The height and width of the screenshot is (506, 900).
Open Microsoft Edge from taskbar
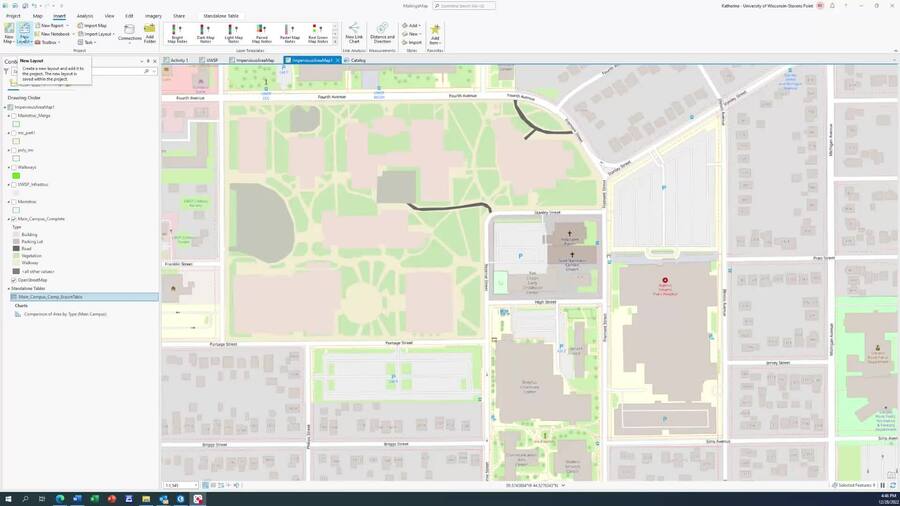(60, 499)
